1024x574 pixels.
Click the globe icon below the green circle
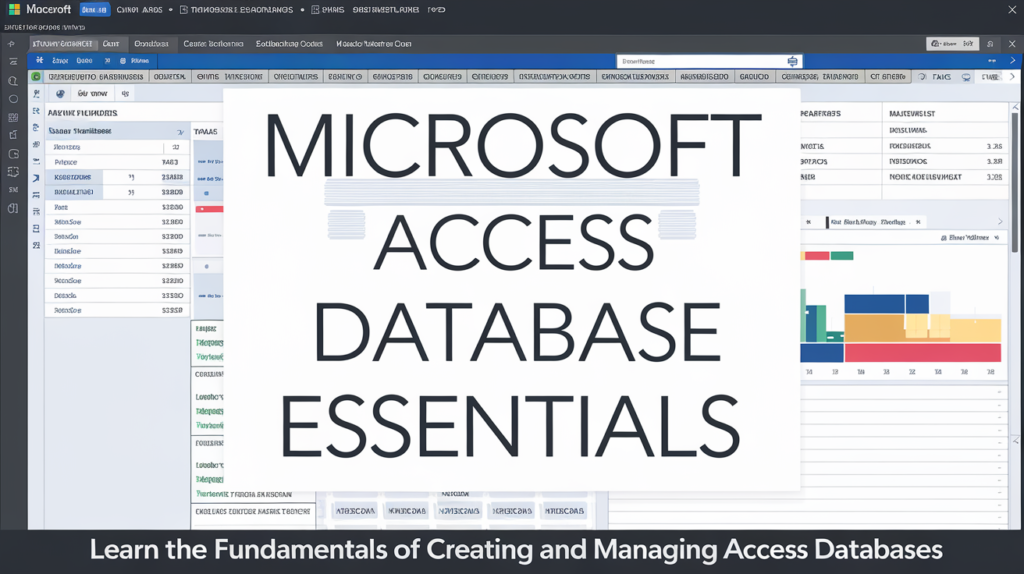coord(60,93)
